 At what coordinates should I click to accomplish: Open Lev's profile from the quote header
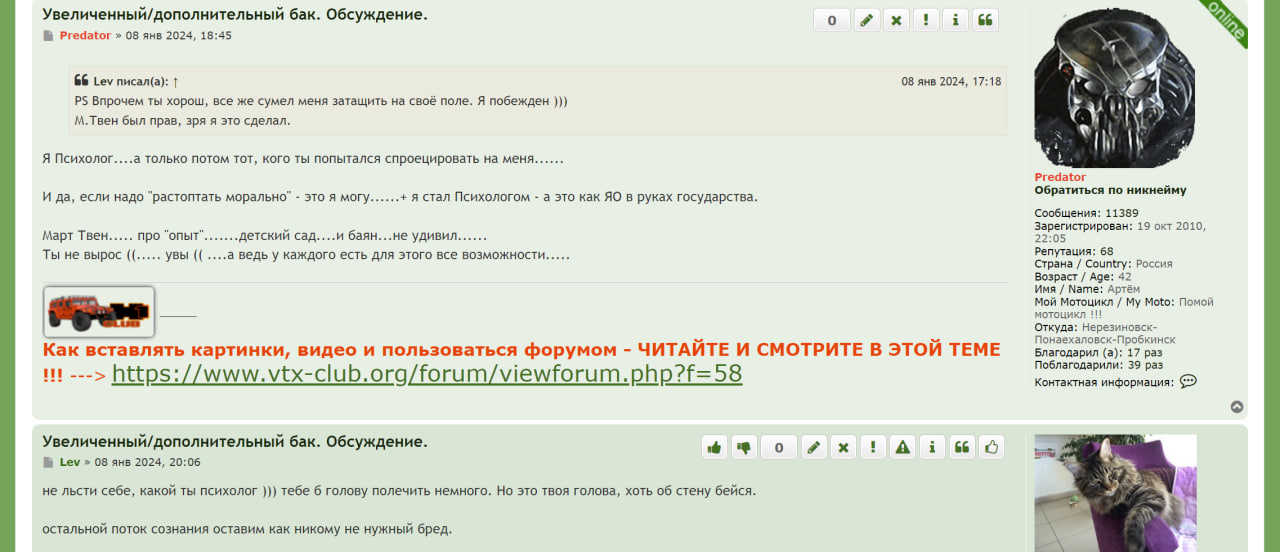tap(103, 82)
